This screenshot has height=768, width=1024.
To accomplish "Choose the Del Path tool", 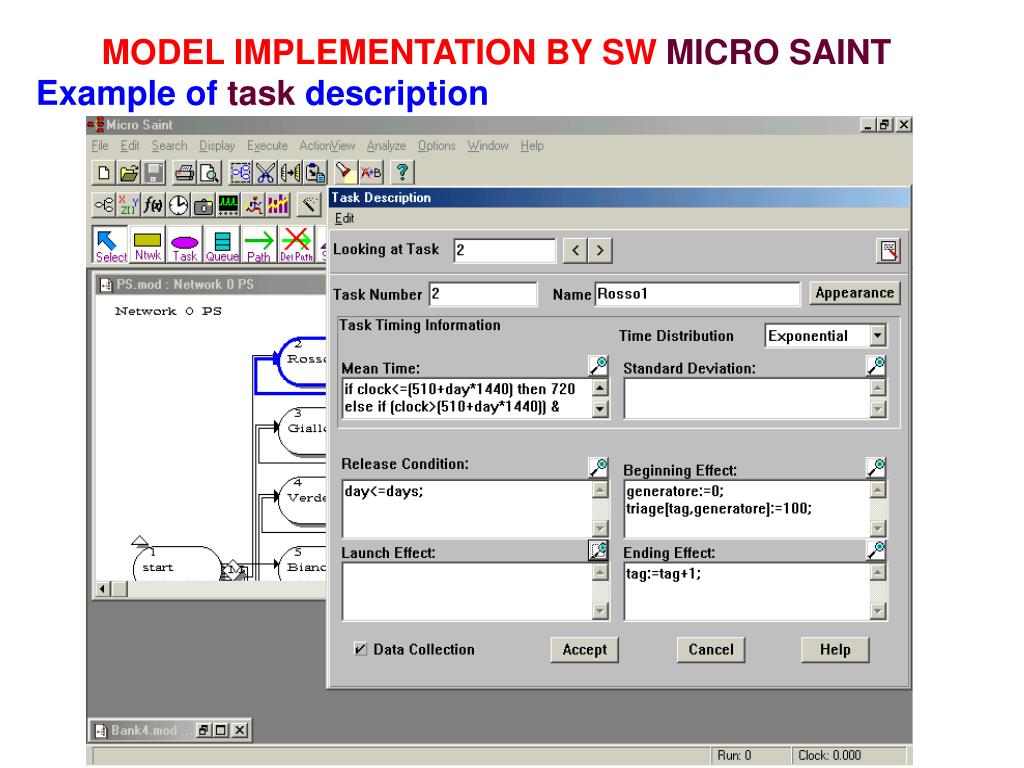I will tap(296, 245).
